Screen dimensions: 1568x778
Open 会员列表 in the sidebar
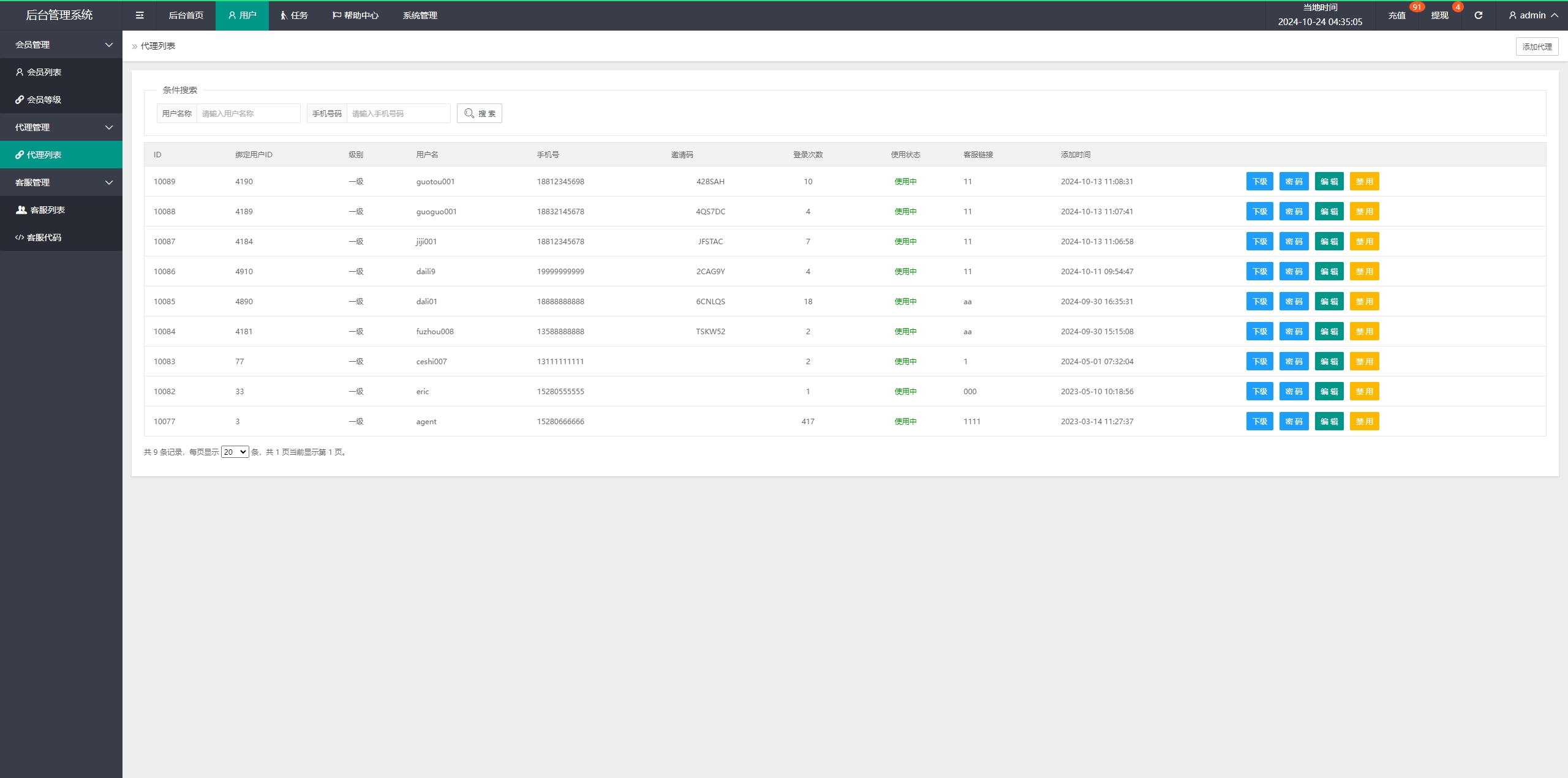click(x=44, y=72)
